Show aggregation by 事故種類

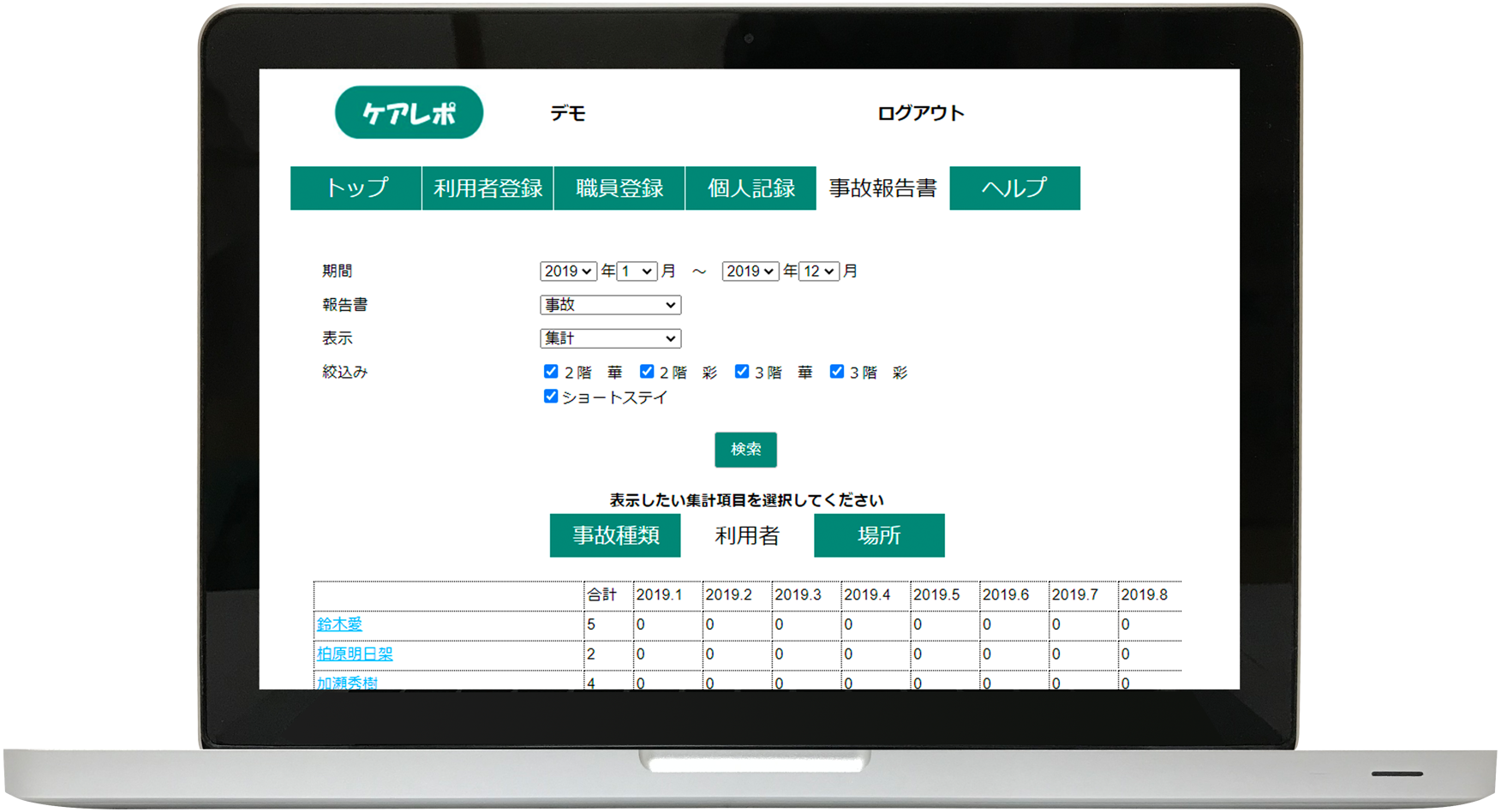point(615,535)
